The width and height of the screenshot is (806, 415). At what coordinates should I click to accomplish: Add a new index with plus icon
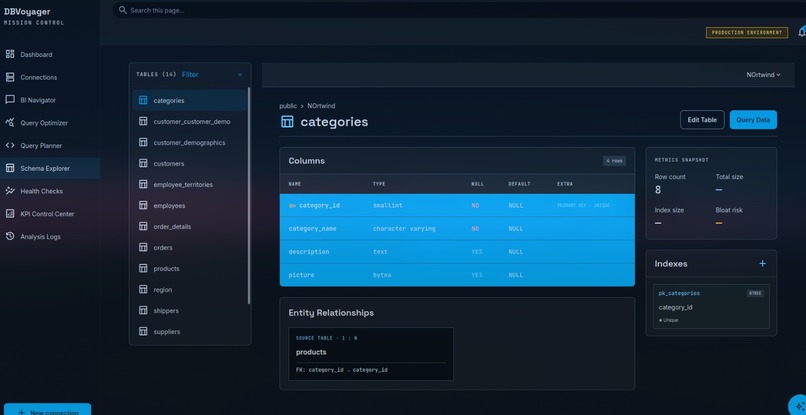762,264
